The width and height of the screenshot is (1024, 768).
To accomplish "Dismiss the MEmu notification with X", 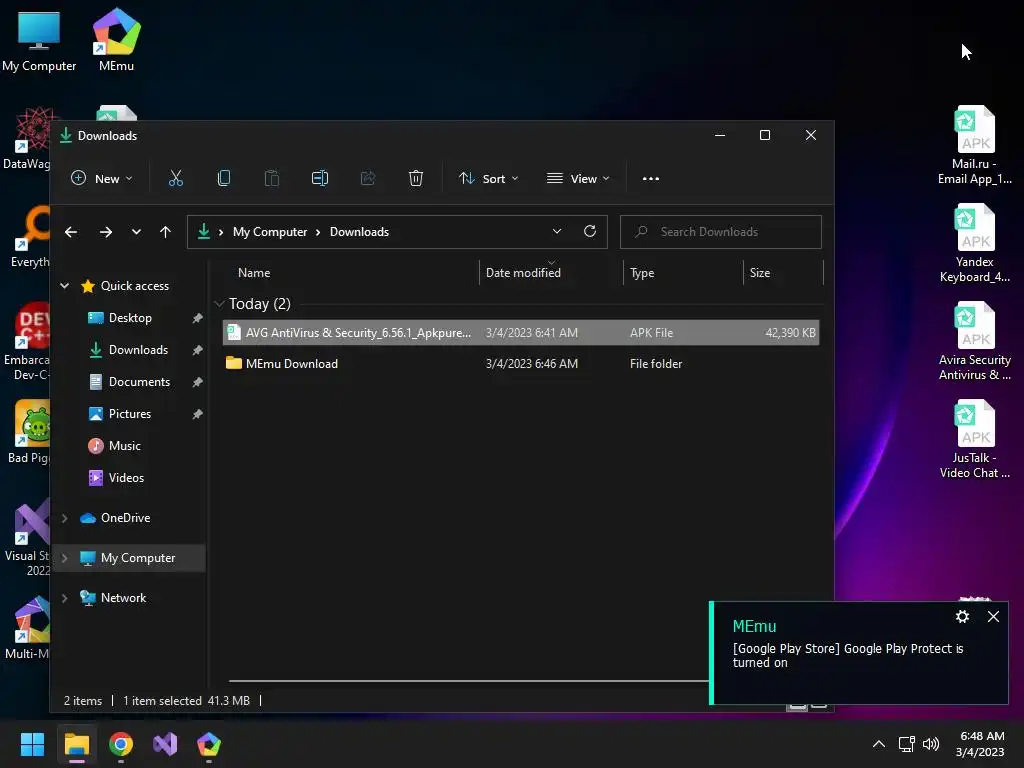I will pos(993,616).
